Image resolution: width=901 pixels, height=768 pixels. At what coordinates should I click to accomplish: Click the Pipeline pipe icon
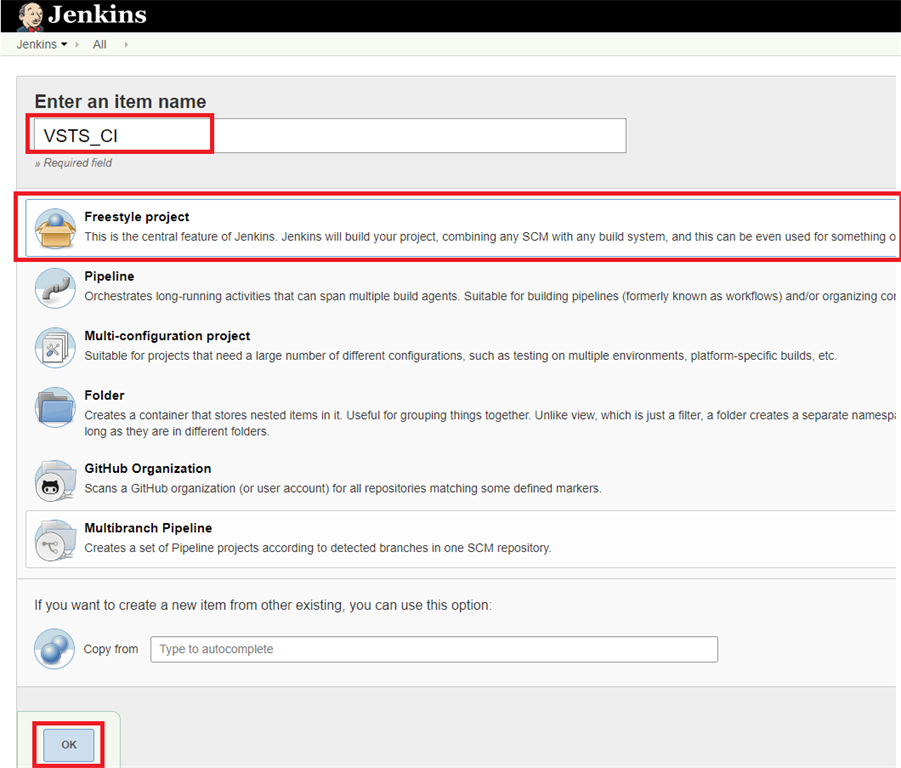pos(55,288)
